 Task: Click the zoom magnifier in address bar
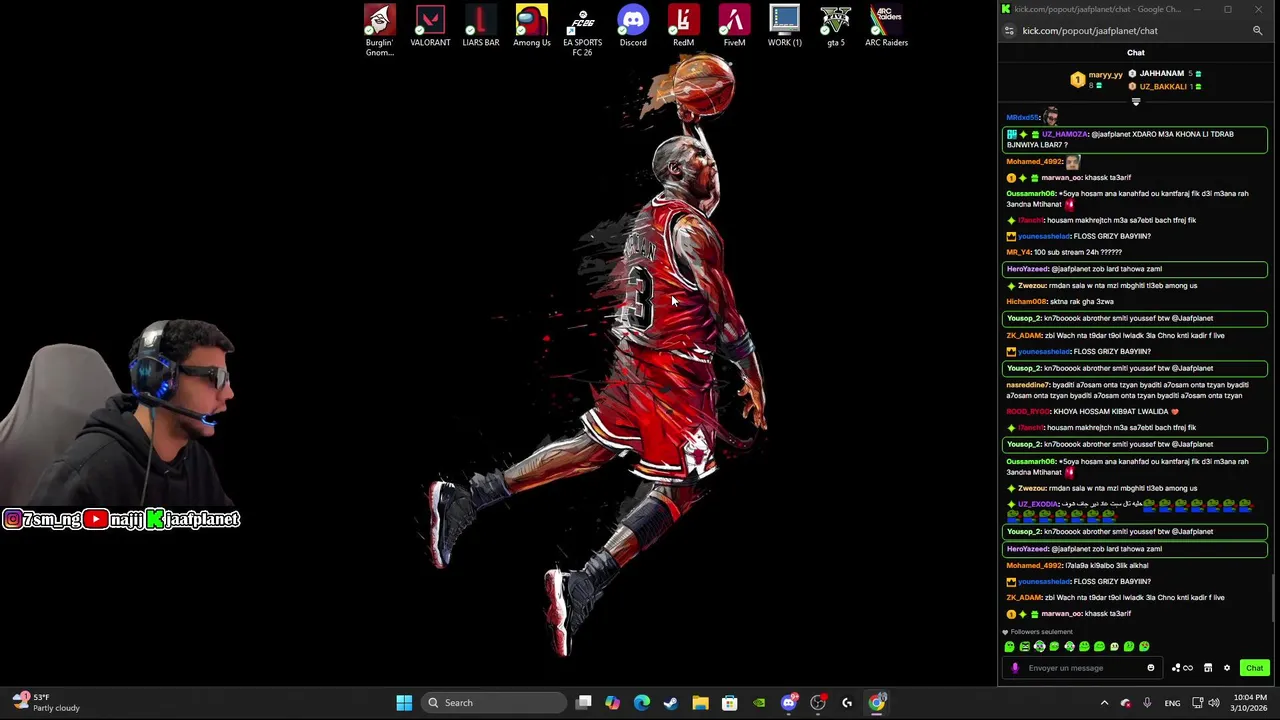point(1257,31)
